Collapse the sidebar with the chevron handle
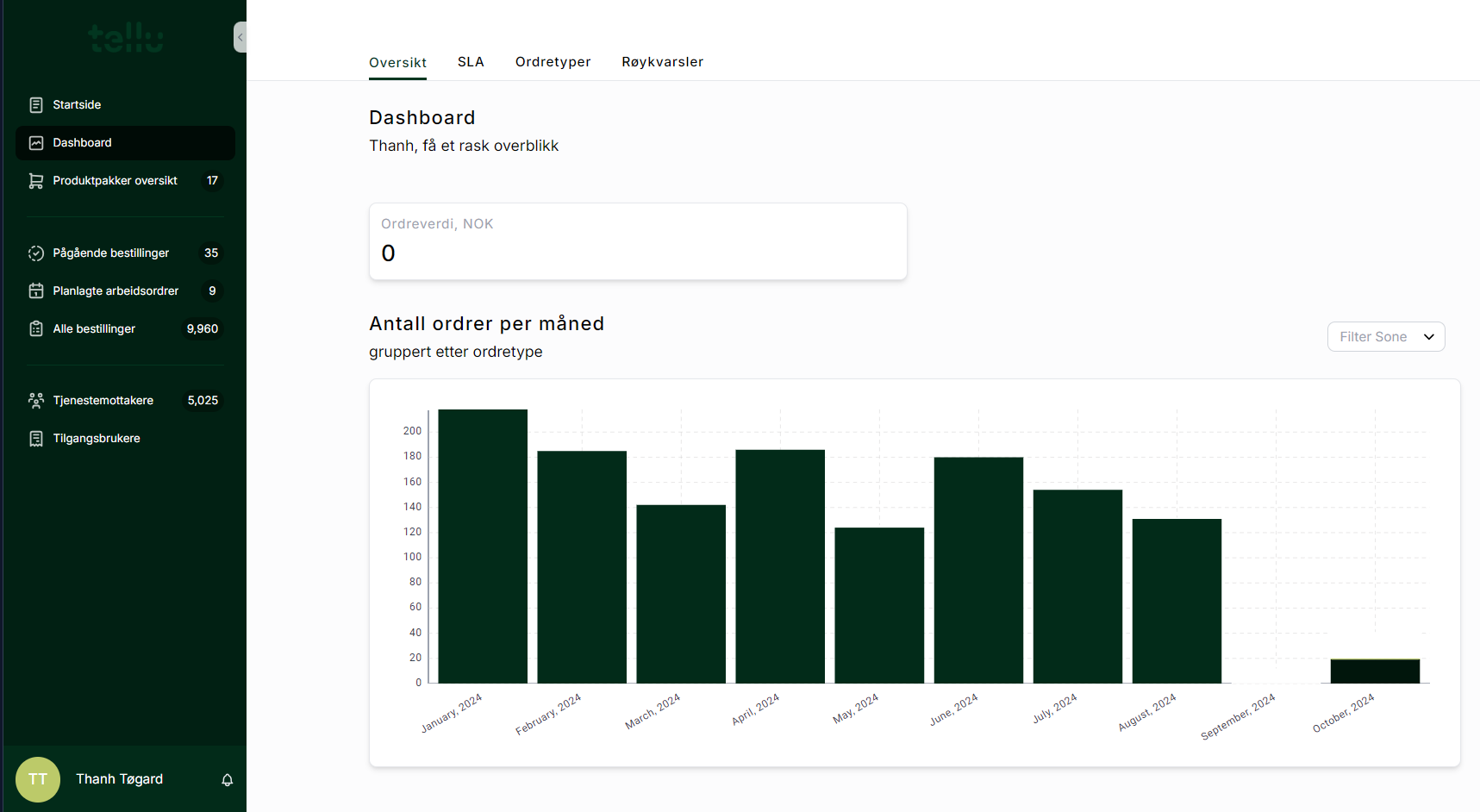 coord(240,37)
